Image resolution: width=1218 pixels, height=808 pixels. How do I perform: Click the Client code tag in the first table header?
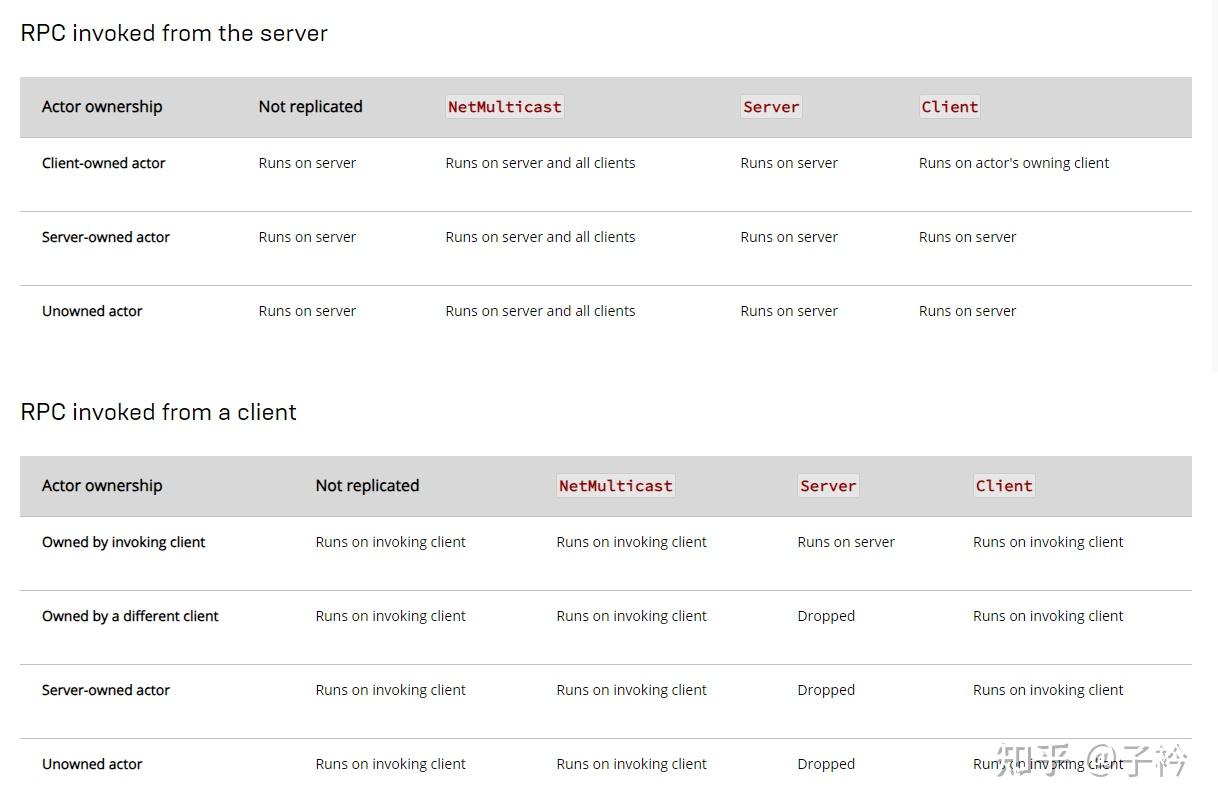click(950, 107)
